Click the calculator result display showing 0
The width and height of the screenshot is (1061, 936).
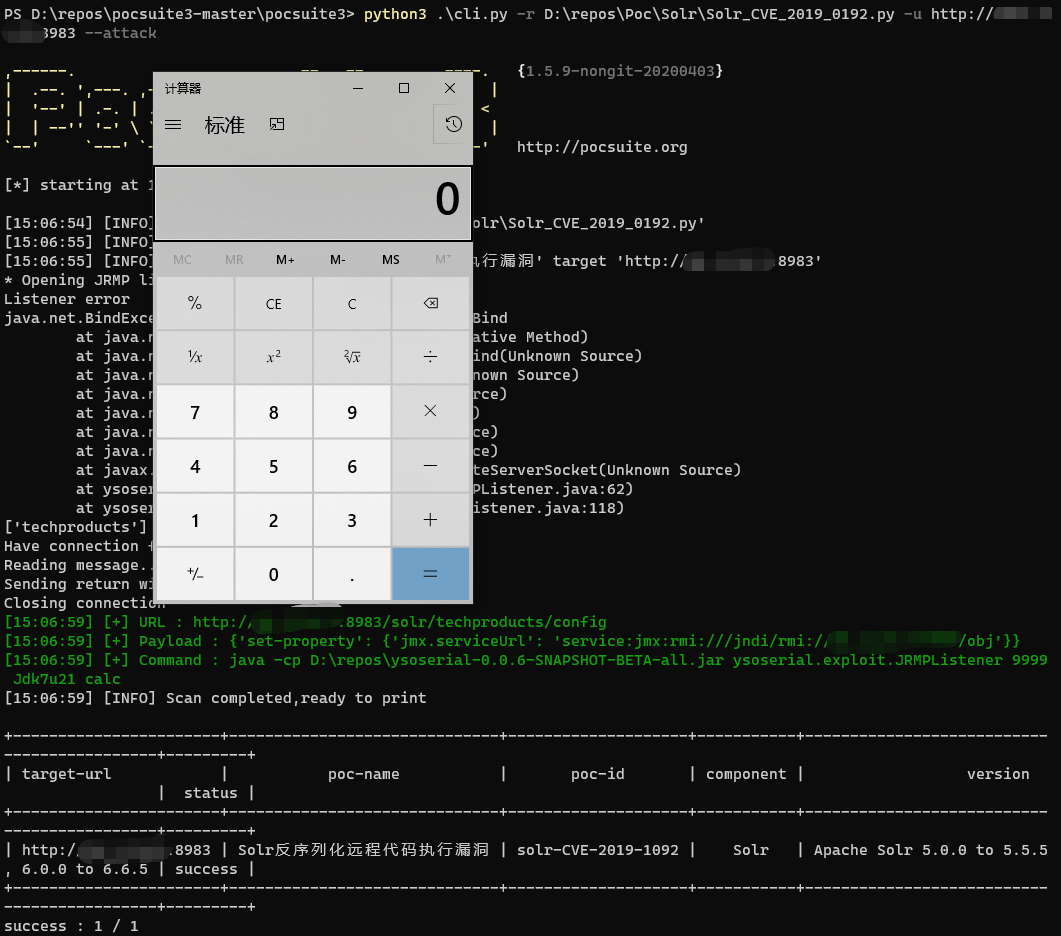click(x=313, y=203)
